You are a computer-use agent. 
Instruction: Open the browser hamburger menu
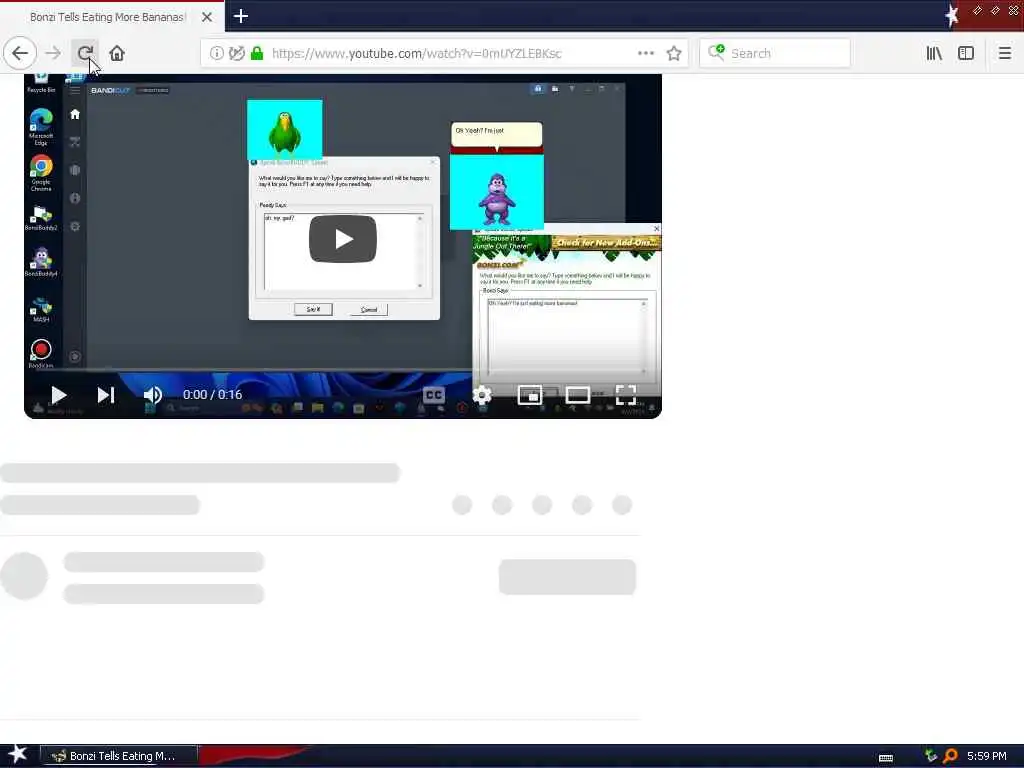tap(1004, 53)
